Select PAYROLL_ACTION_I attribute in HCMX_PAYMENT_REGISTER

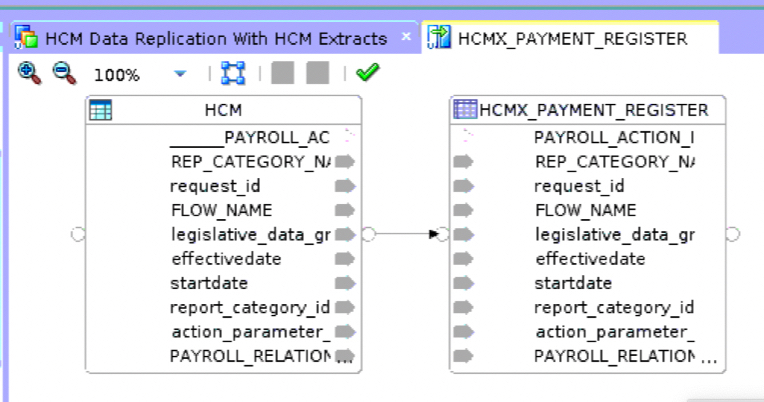point(614,137)
